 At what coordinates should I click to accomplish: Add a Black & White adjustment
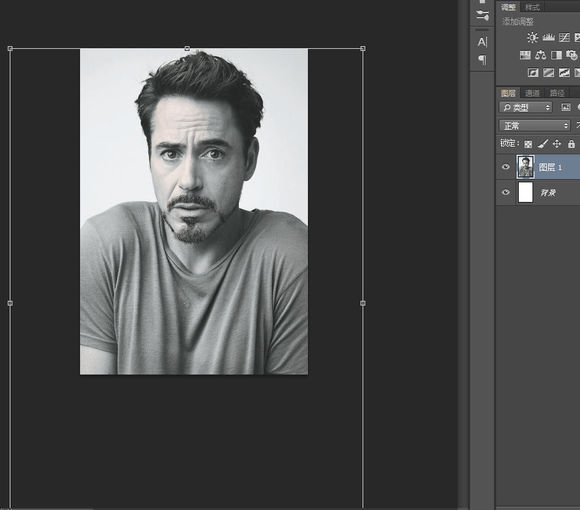point(556,55)
